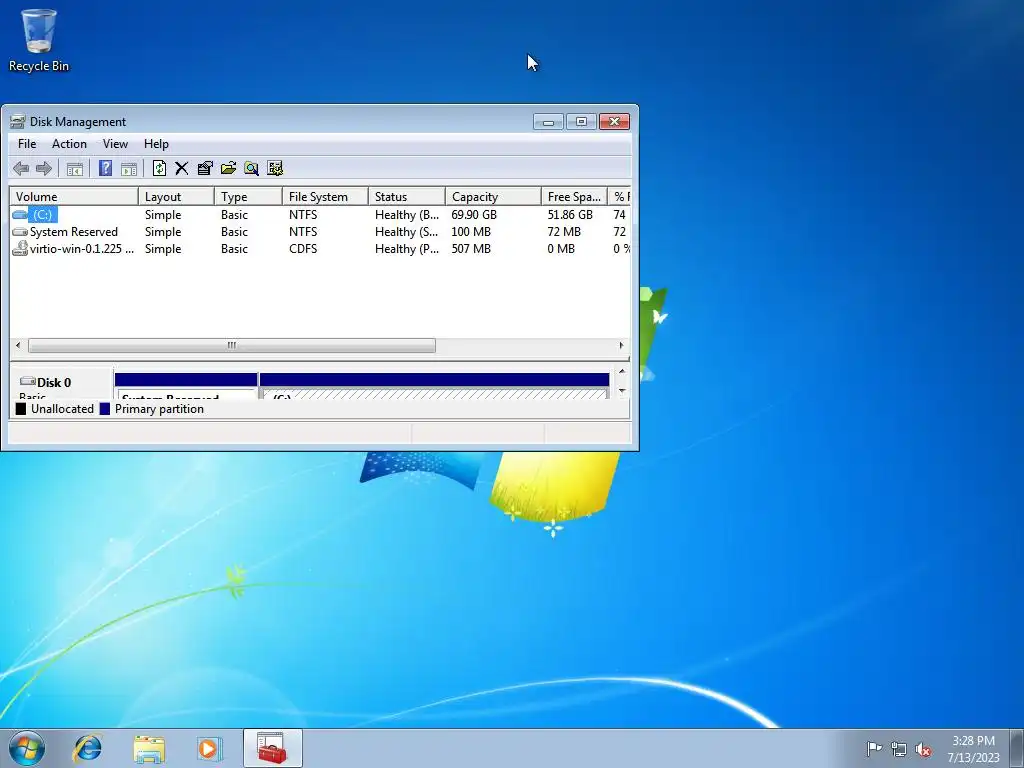1024x768 pixels.
Task: Click the CDFS file system cell
Action: [x=303, y=249]
